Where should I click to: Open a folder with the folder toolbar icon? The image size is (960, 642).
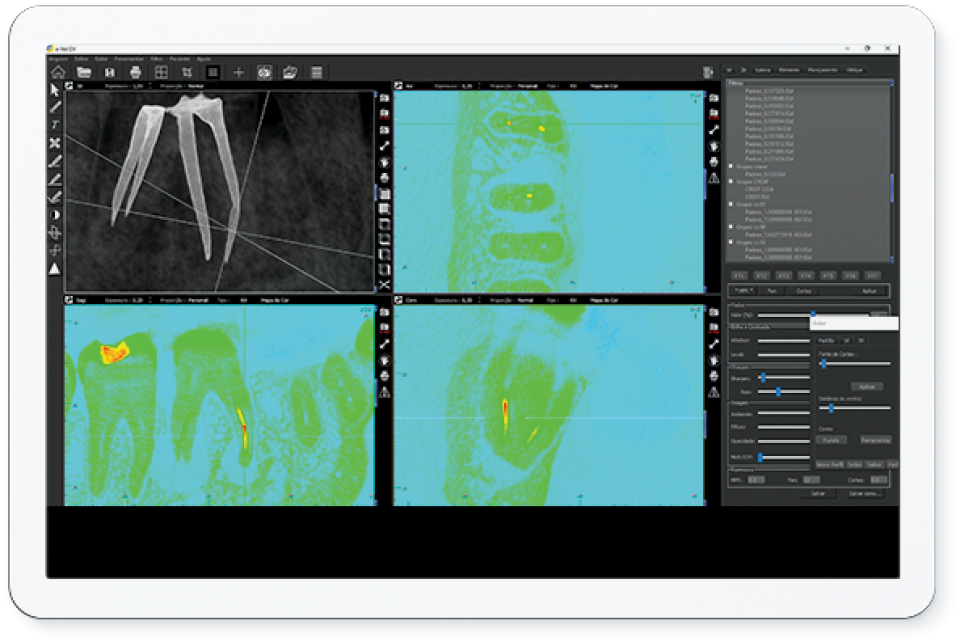84,72
